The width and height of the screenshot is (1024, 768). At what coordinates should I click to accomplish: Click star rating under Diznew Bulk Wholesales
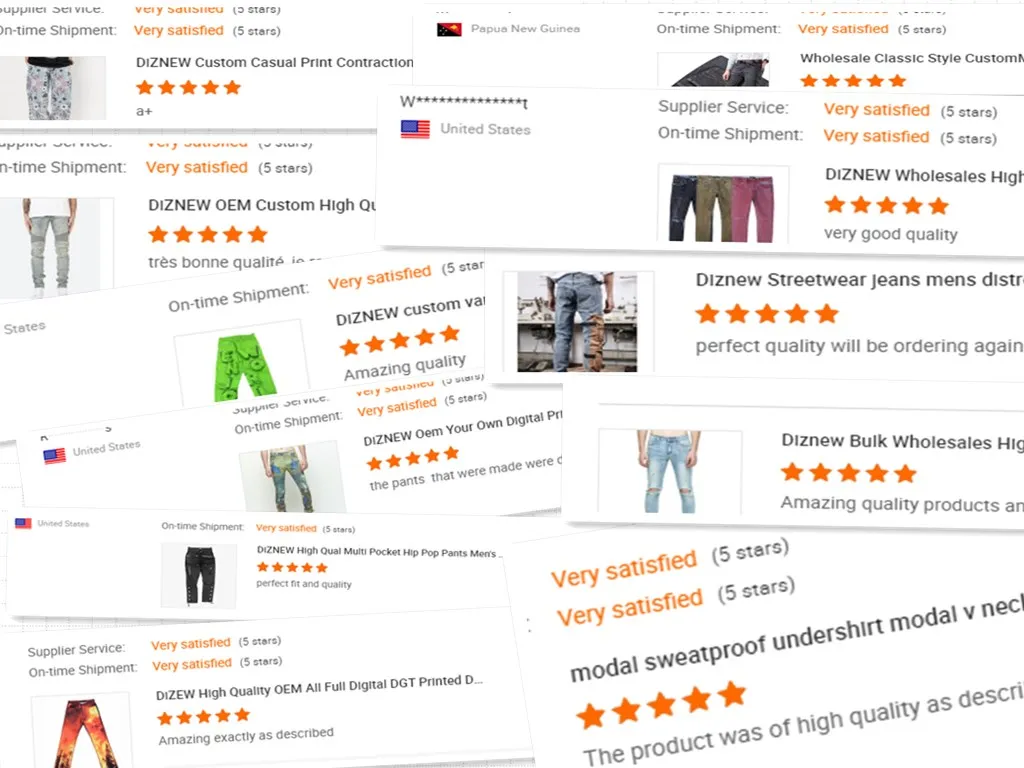coord(849,472)
